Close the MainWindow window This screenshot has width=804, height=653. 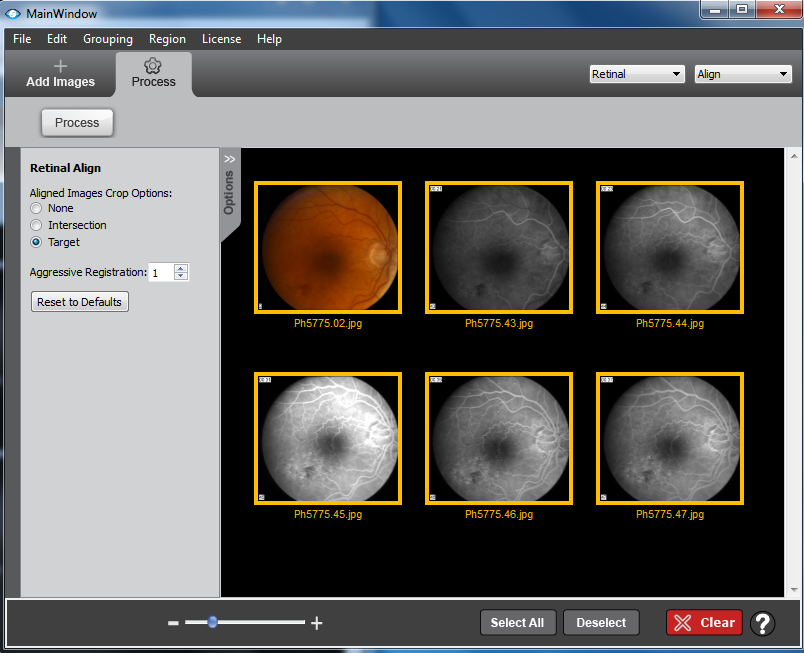tap(779, 9)
